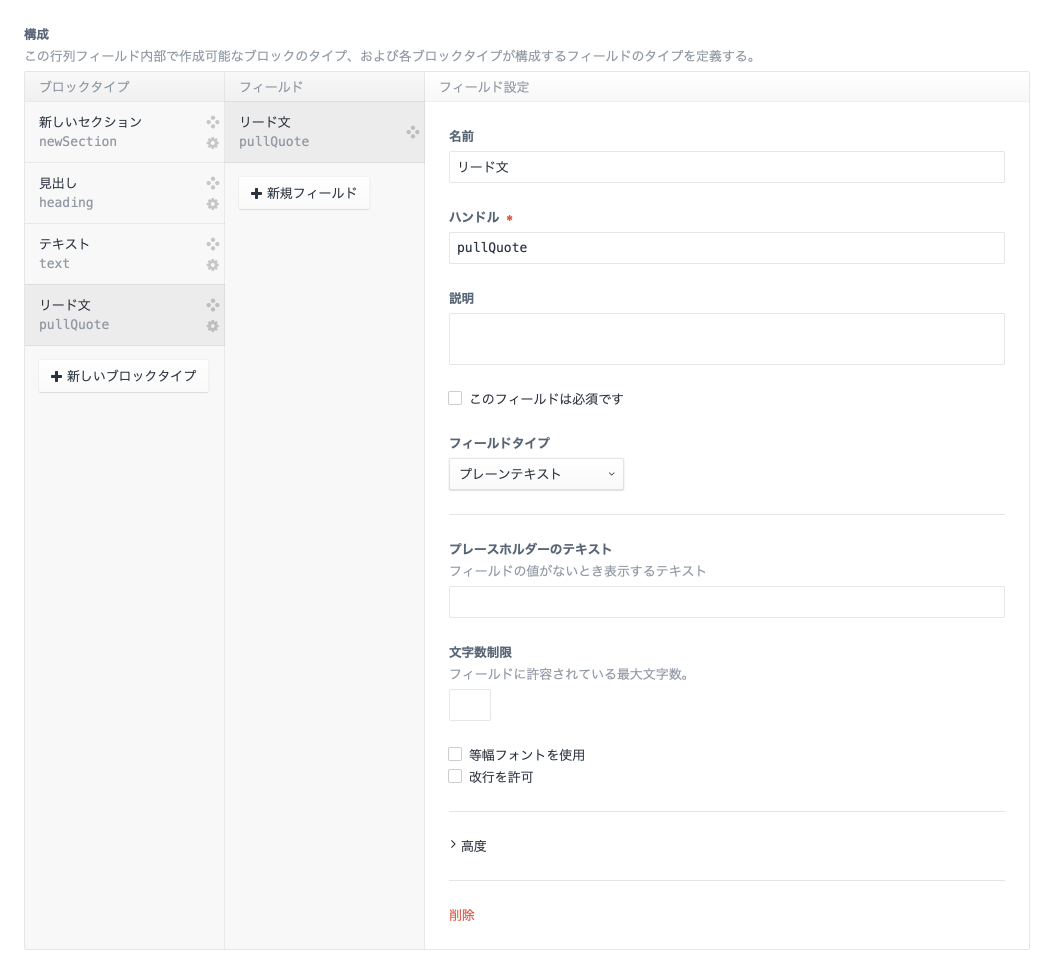Click the red 削除 link
Viewport: 1052px width, 976px height.
pos(462,915)
